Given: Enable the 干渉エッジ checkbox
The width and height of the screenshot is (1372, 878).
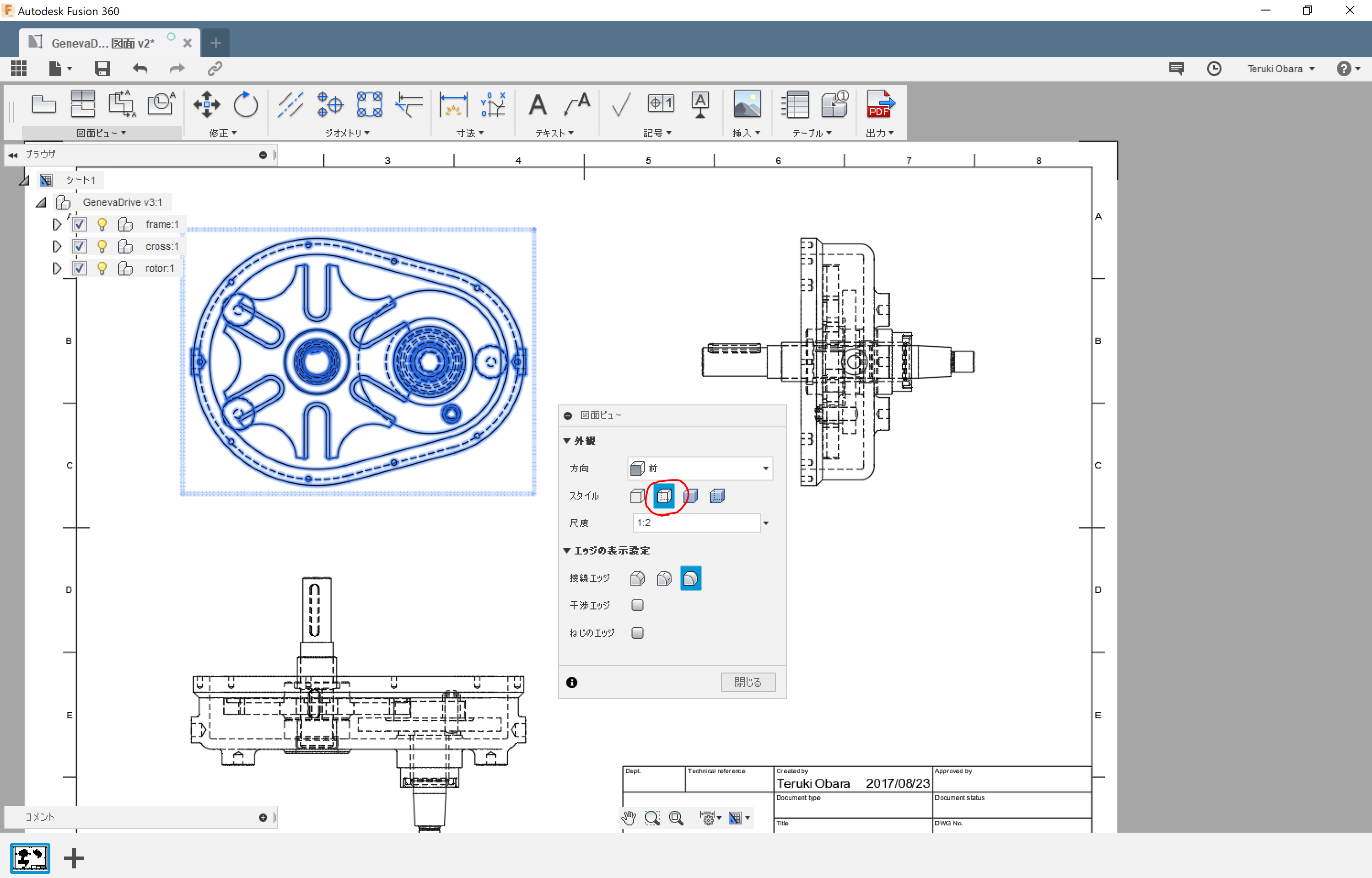Looking at the screenshot, I should (x=638, y=605).
